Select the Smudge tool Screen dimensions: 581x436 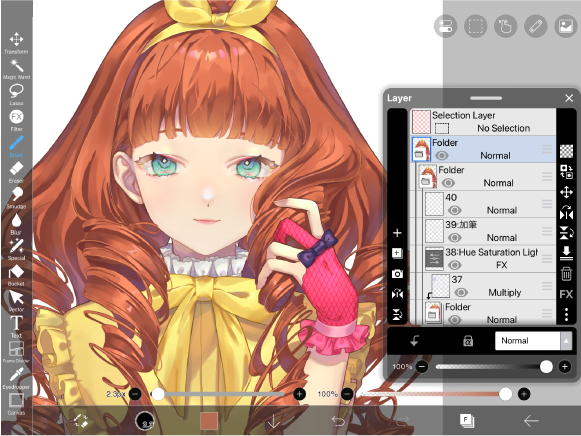[x=16, y=198]
